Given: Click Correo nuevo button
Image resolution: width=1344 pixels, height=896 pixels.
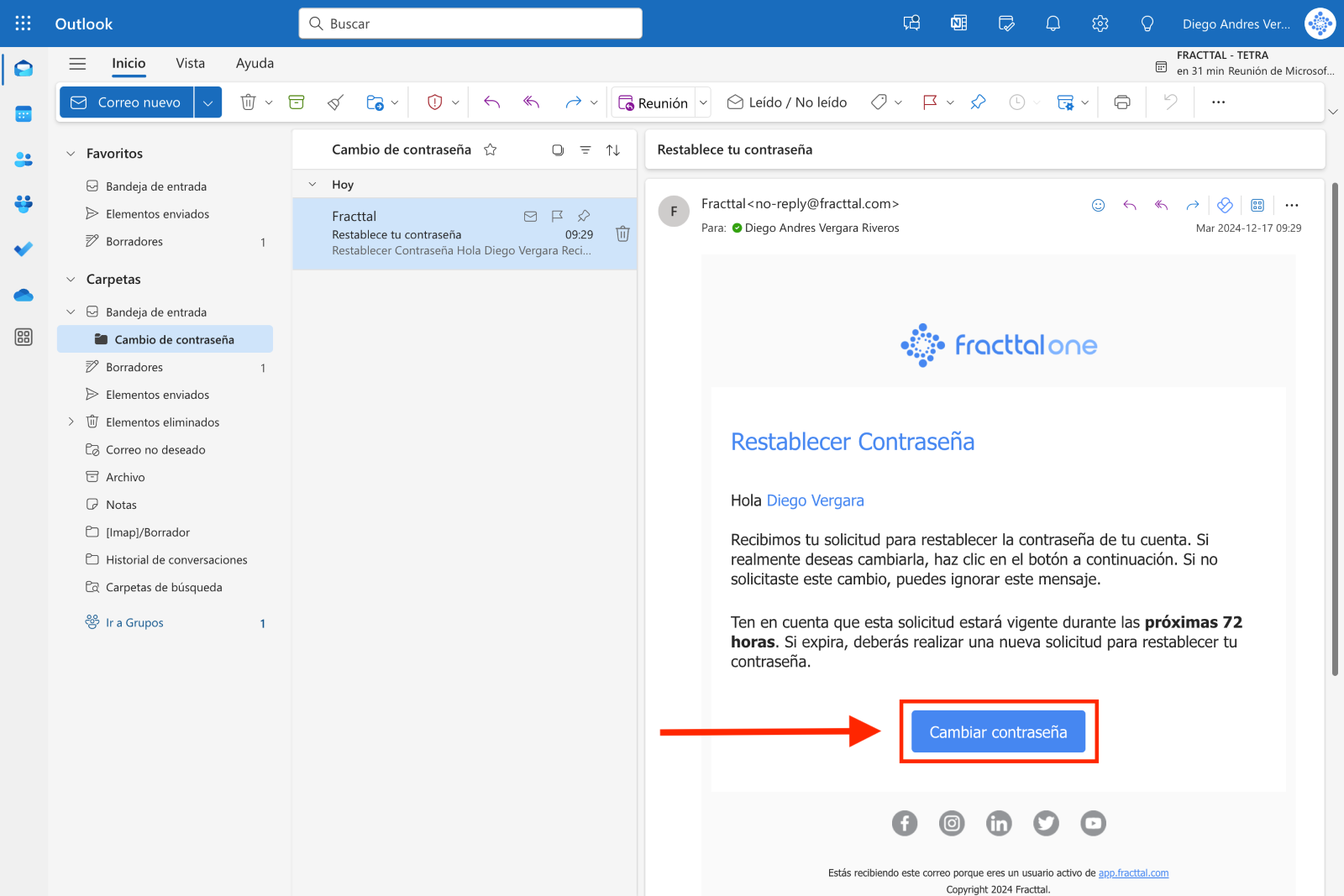Looking at the screenshot, I should tap(127, 102).
